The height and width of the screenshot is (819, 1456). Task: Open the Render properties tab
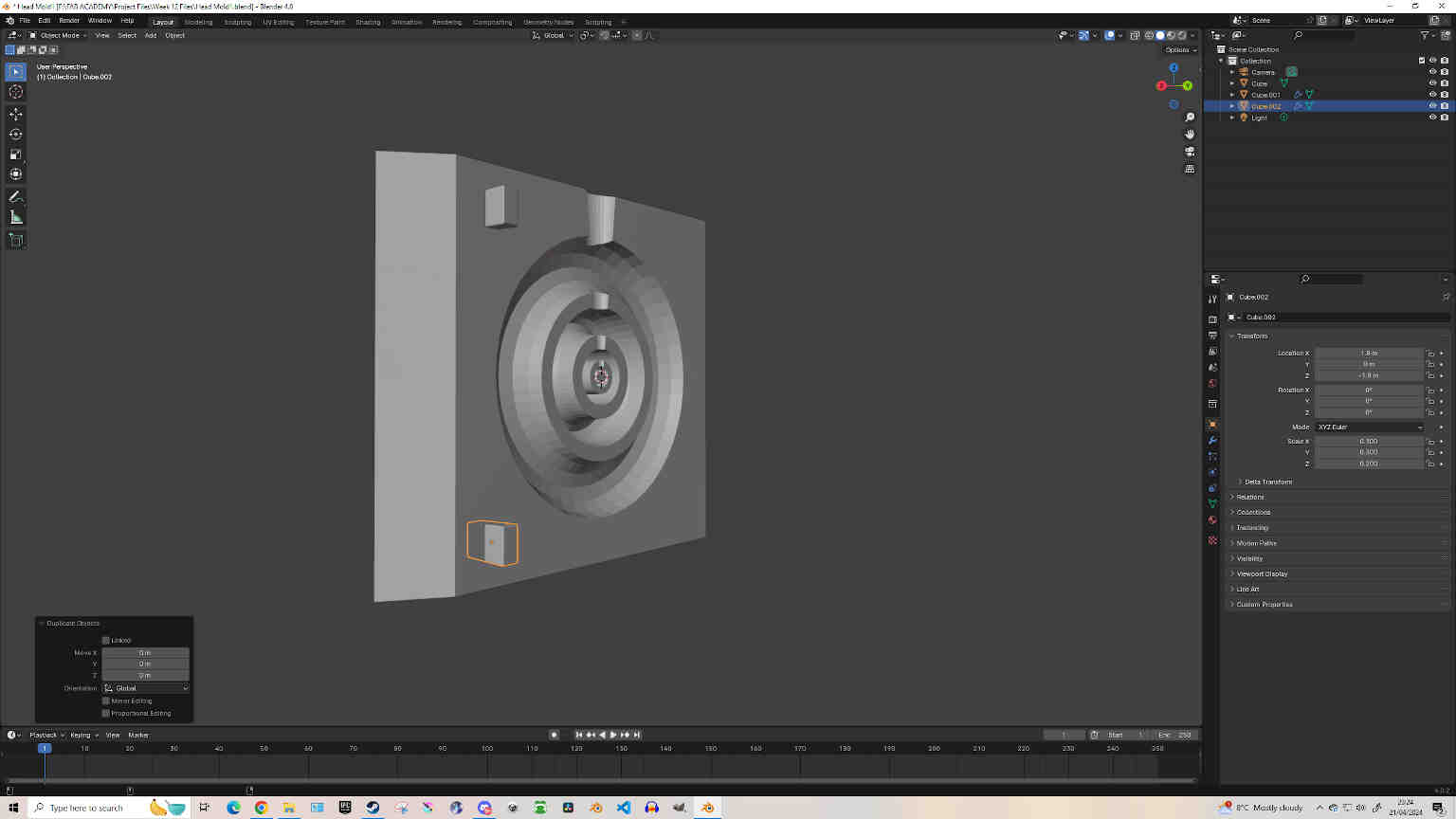1212,319
